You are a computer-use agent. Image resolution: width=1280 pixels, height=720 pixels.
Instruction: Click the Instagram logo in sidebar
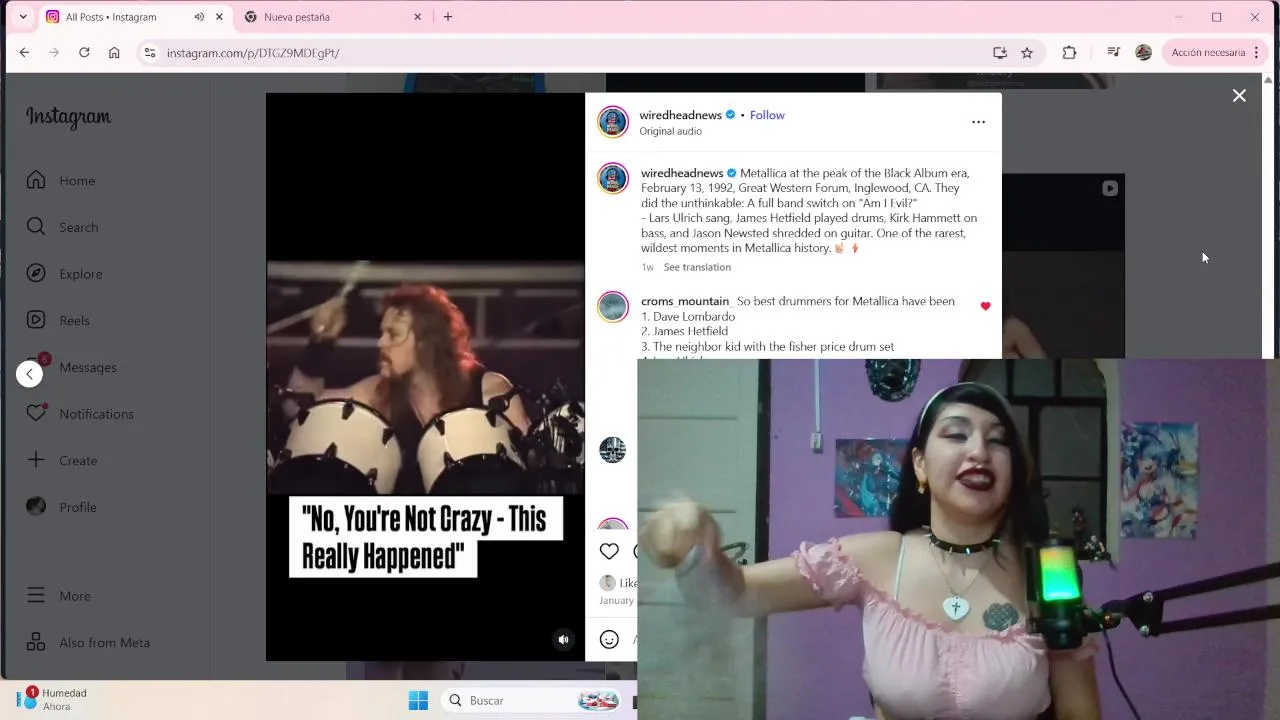click(68, 117)
